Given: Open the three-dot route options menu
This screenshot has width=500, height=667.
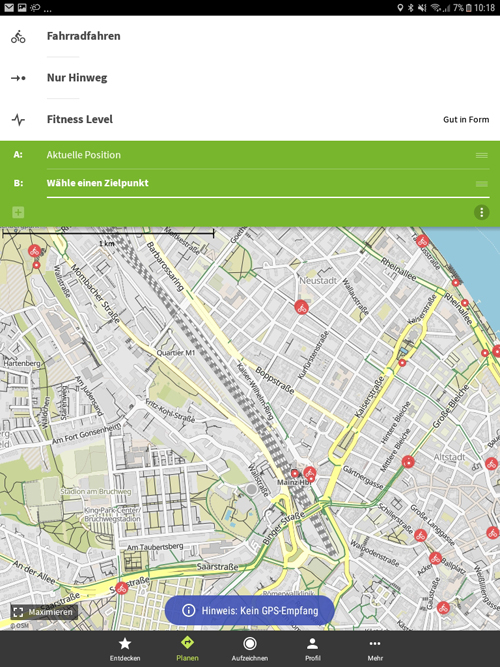Looking at the screenshot, I should coord(481,212).
